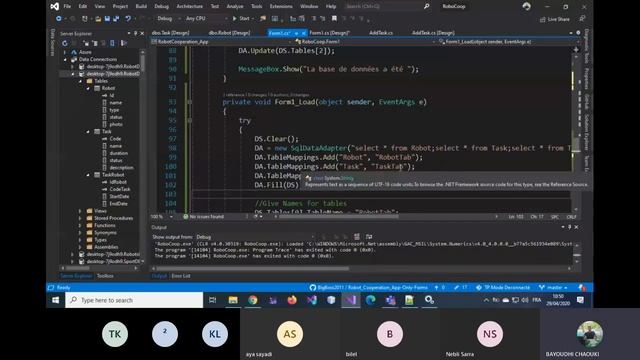Collapse the Data Connections node

coord(65,59)
